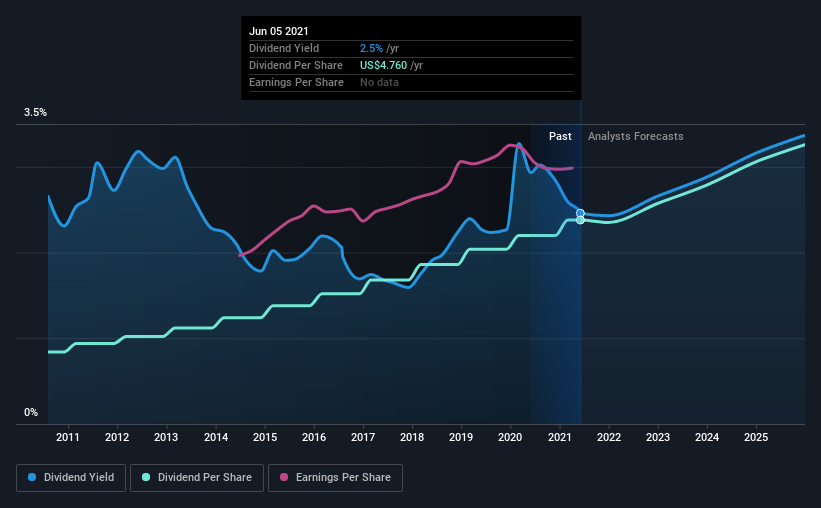Click the 2012 x-axis label
The height and width of the screenshot is (508, 821).
pos(117,437)
